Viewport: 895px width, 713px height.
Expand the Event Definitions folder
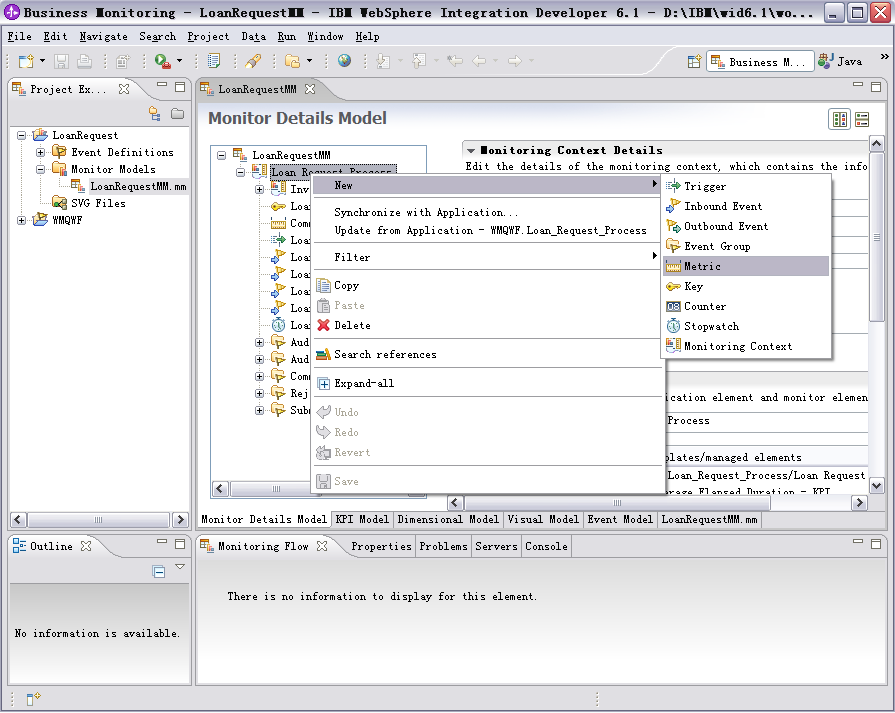(x=41, y=152)
